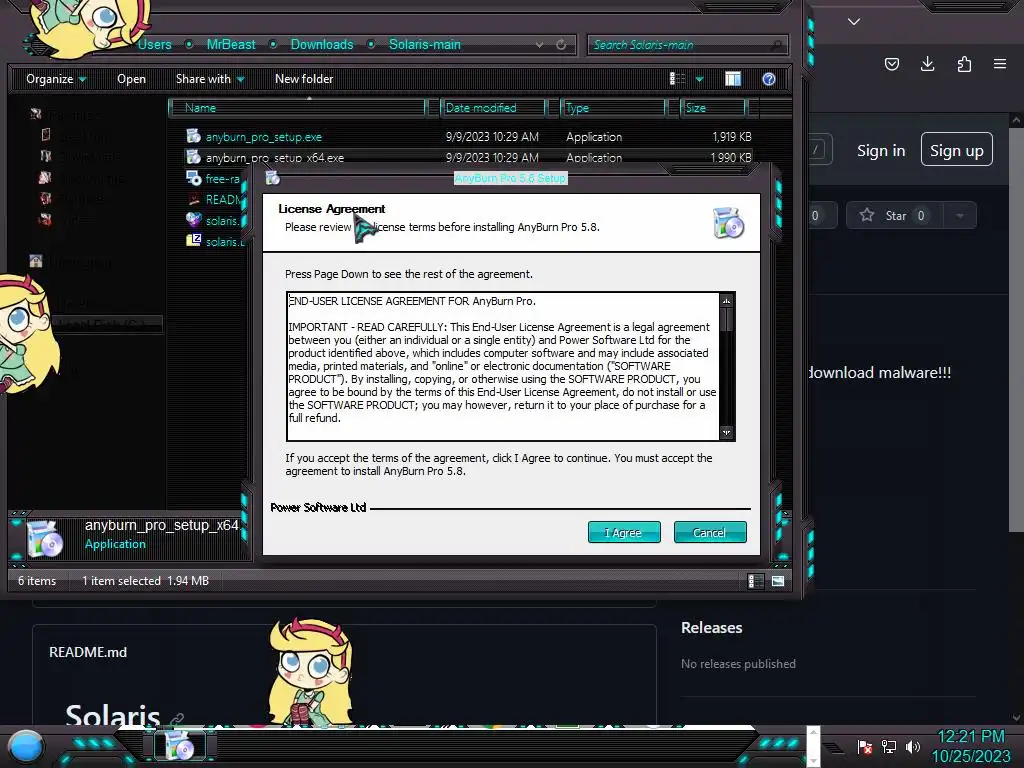Expand the Star lists dropdown
This screenshot has height=768, width=1024.
point(960,216)
